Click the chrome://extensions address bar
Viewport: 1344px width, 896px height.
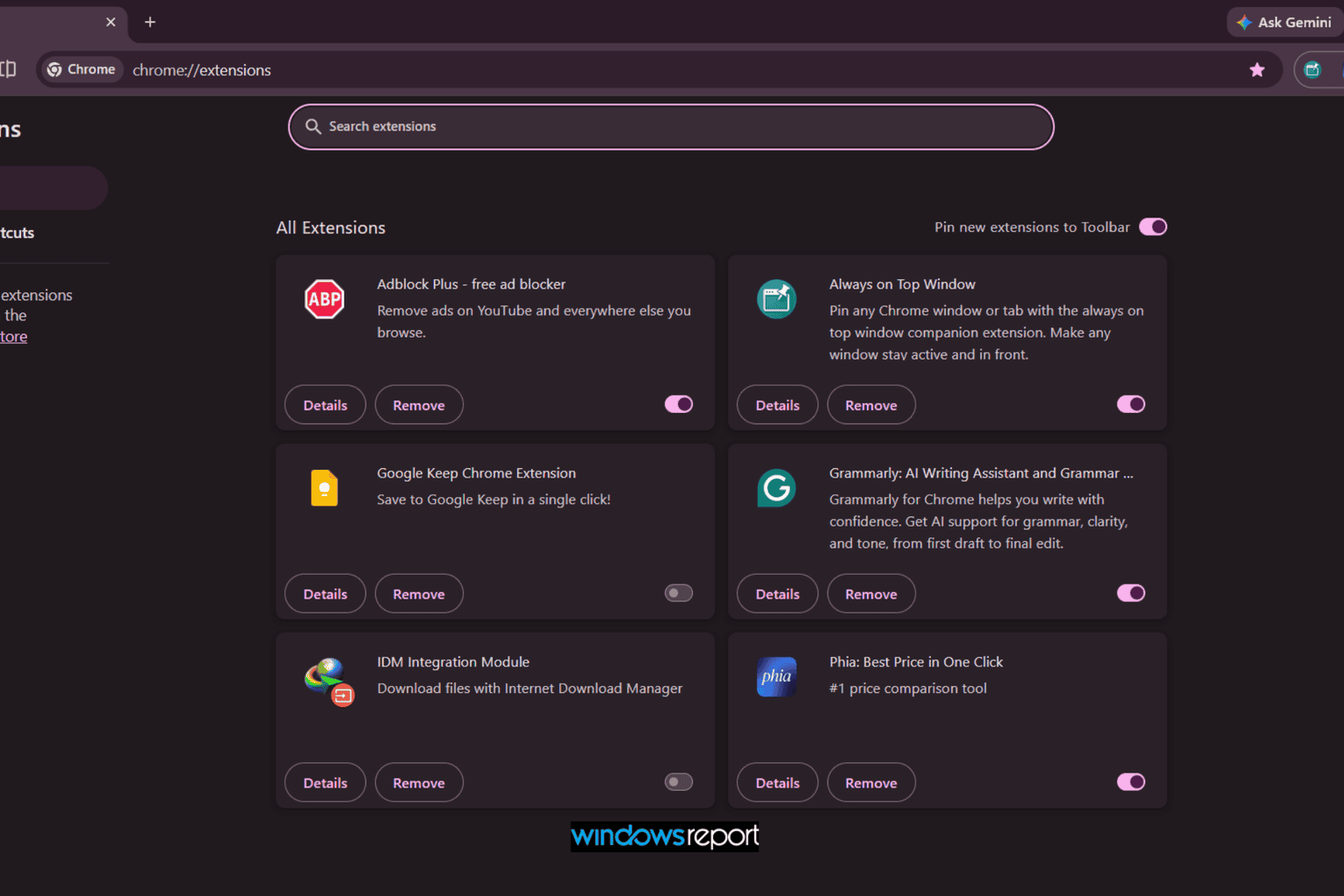pos(661,70)
